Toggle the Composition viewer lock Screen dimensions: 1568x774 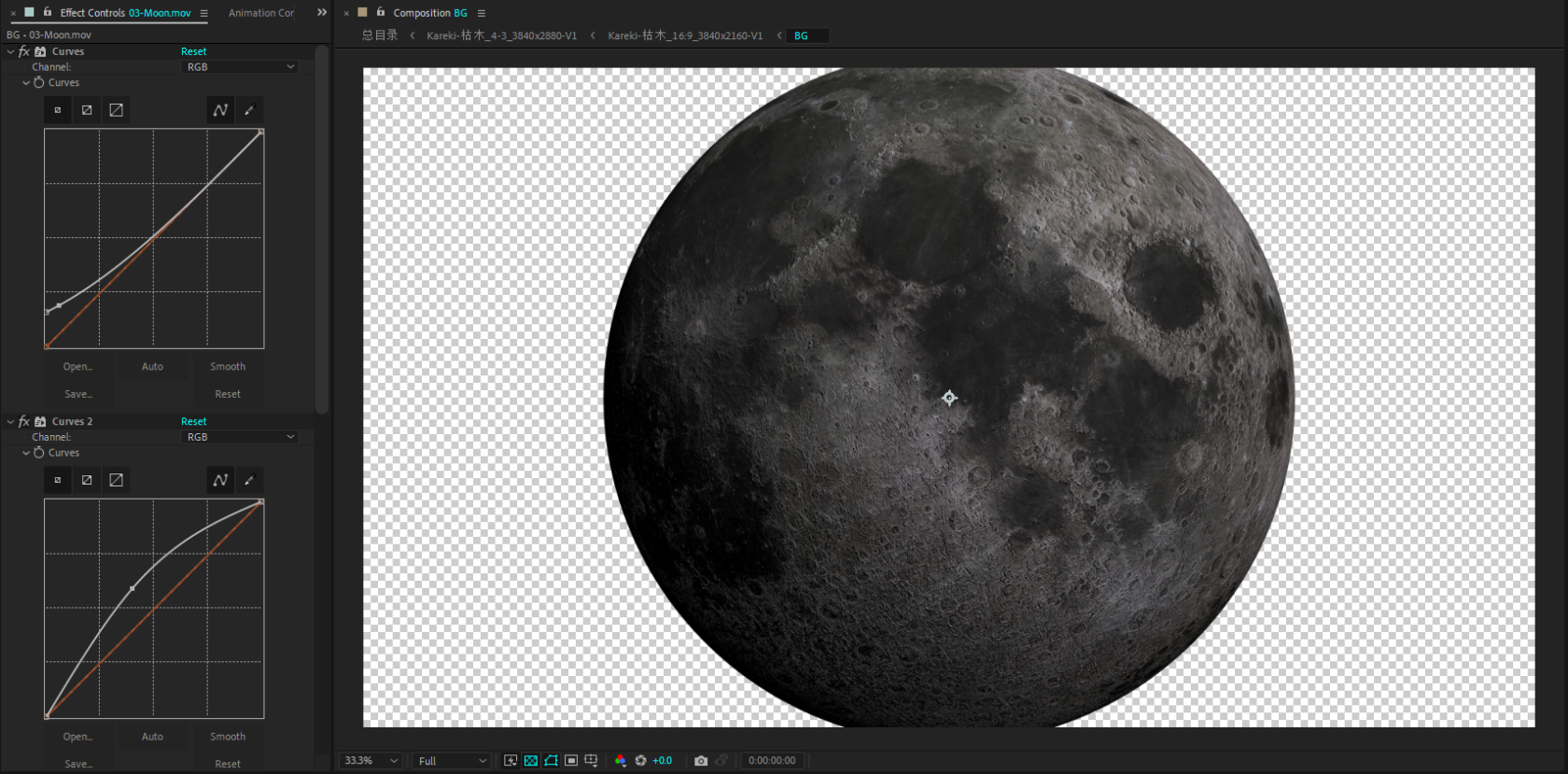(381, 12)
